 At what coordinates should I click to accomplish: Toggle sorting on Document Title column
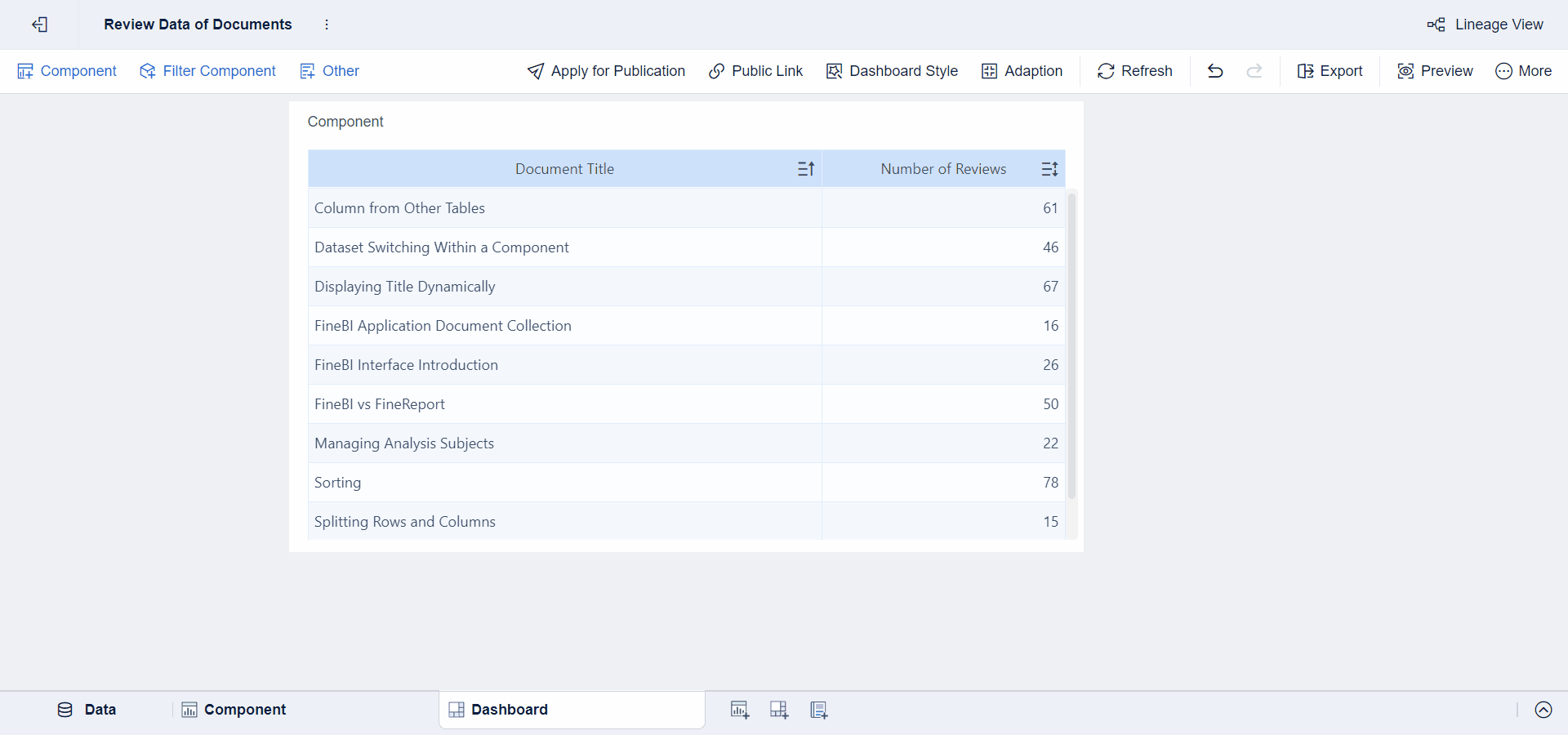[x=806, y=168]
